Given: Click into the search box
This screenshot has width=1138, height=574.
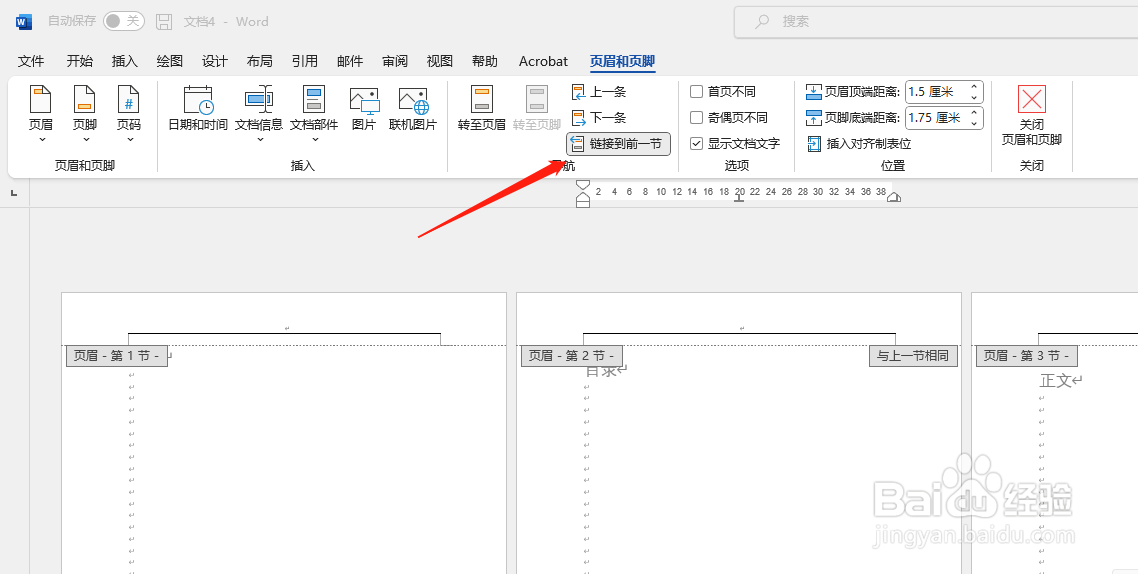Looking at the screenshot, I should (x=936, y=22).
